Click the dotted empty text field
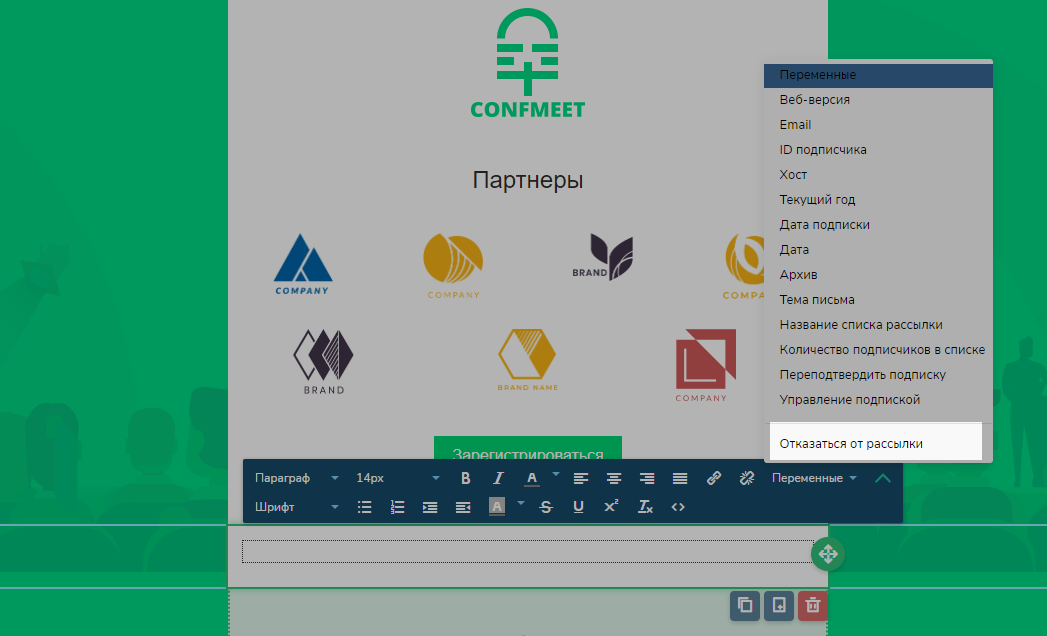This screenshot has width=1047, height=636. (528, 552)
